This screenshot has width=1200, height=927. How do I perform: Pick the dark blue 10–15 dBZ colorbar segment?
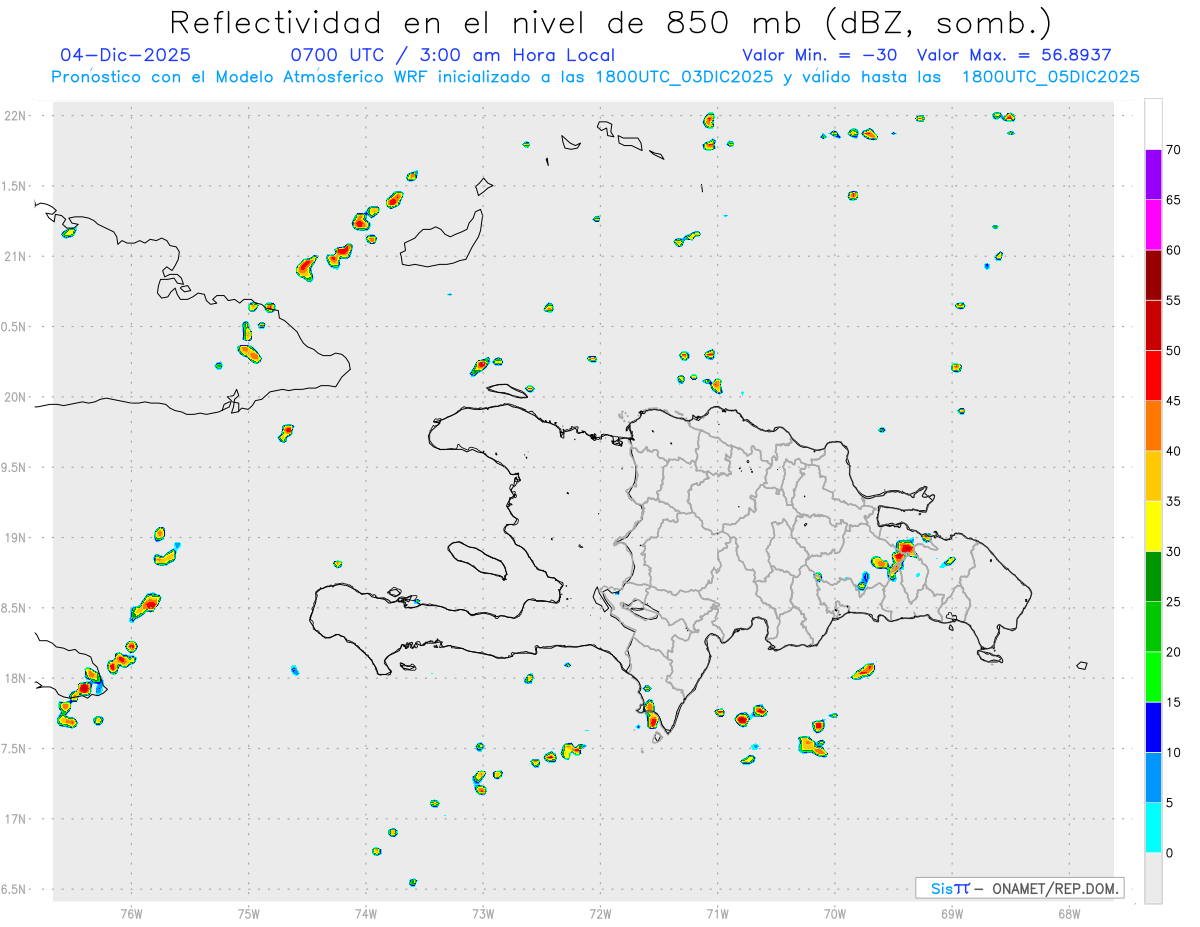1153,727
